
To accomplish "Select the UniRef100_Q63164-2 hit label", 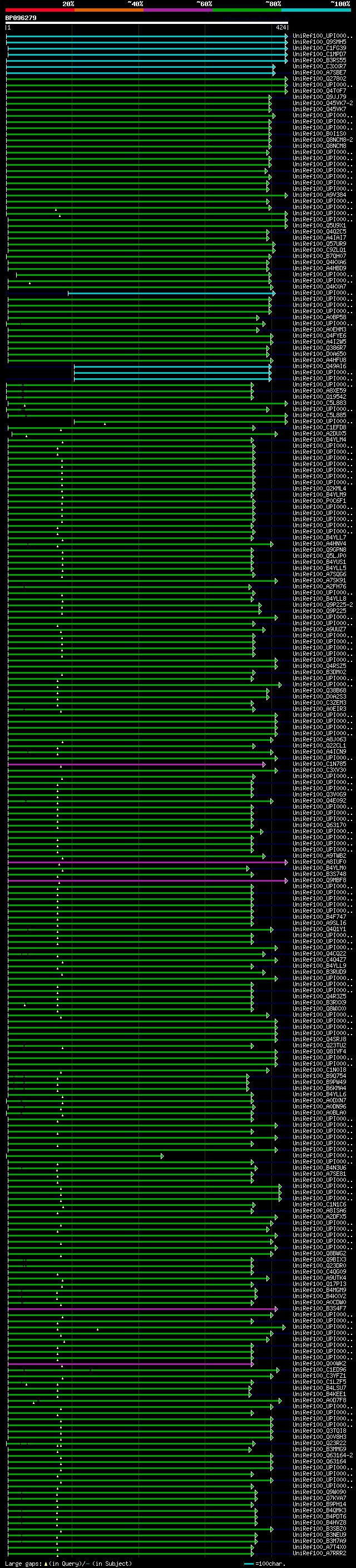I will 323,1456.
